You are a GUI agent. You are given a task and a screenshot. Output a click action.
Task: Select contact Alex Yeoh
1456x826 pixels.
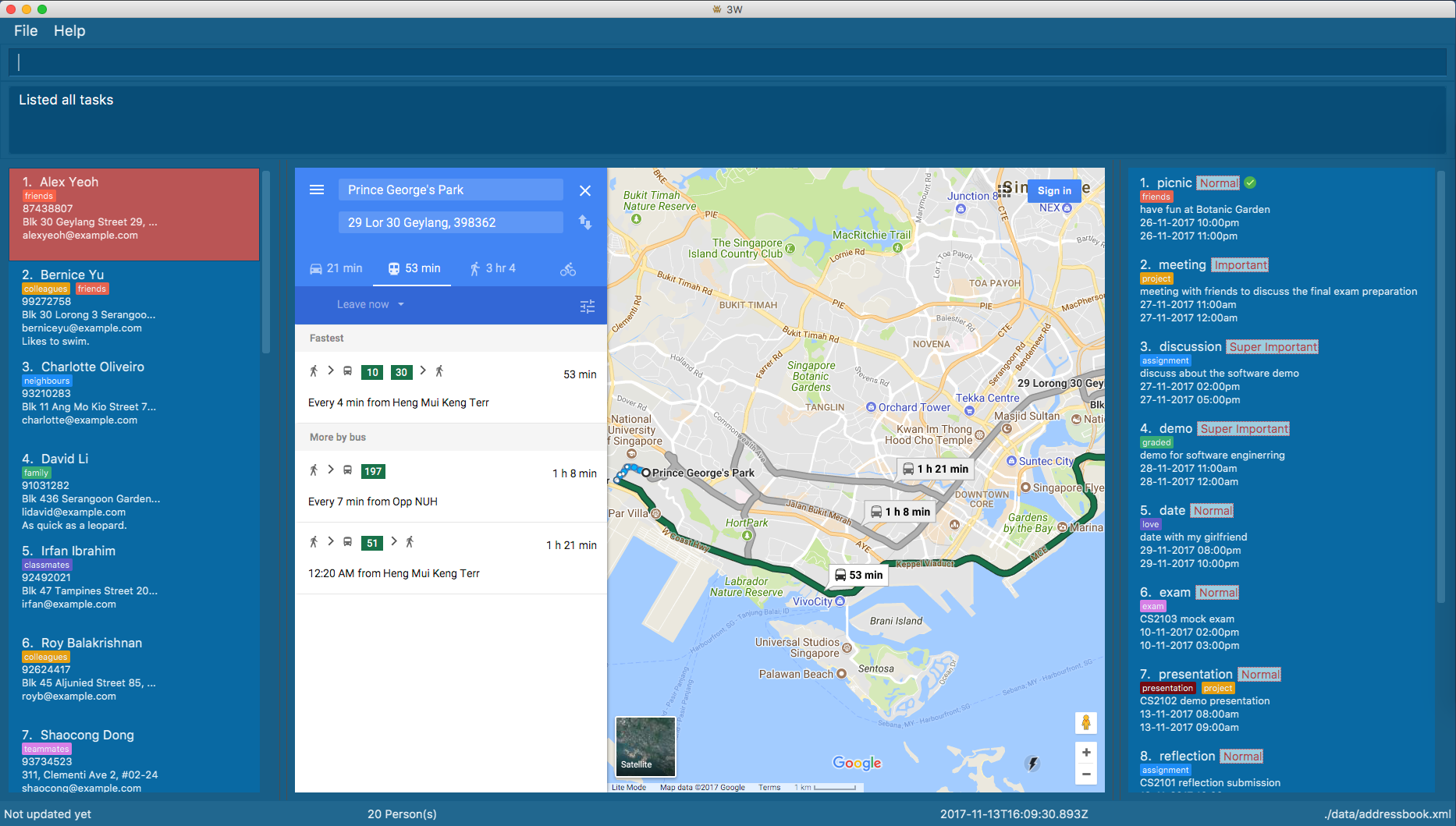point(134,214)
